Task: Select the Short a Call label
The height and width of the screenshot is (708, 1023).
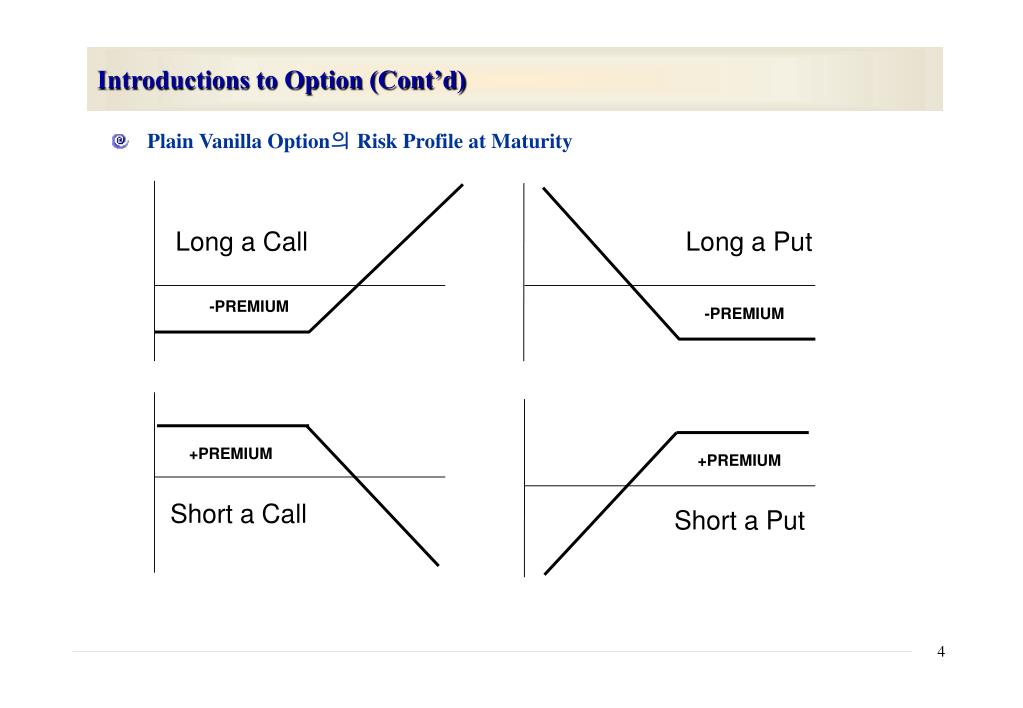Action: pos(238,514)
